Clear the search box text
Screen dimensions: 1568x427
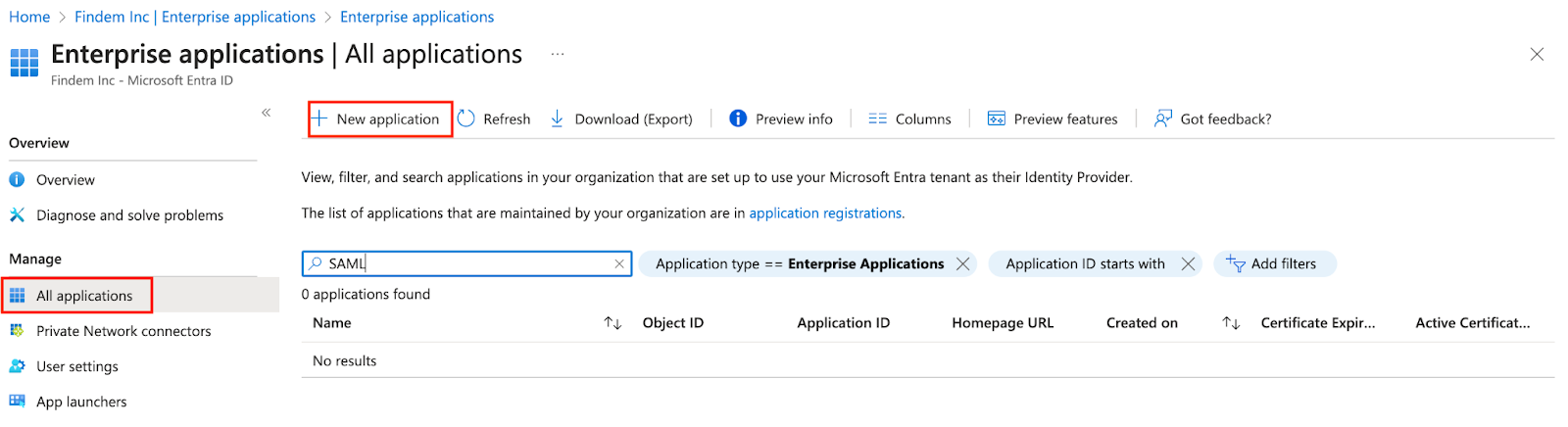tap(619, 263)
